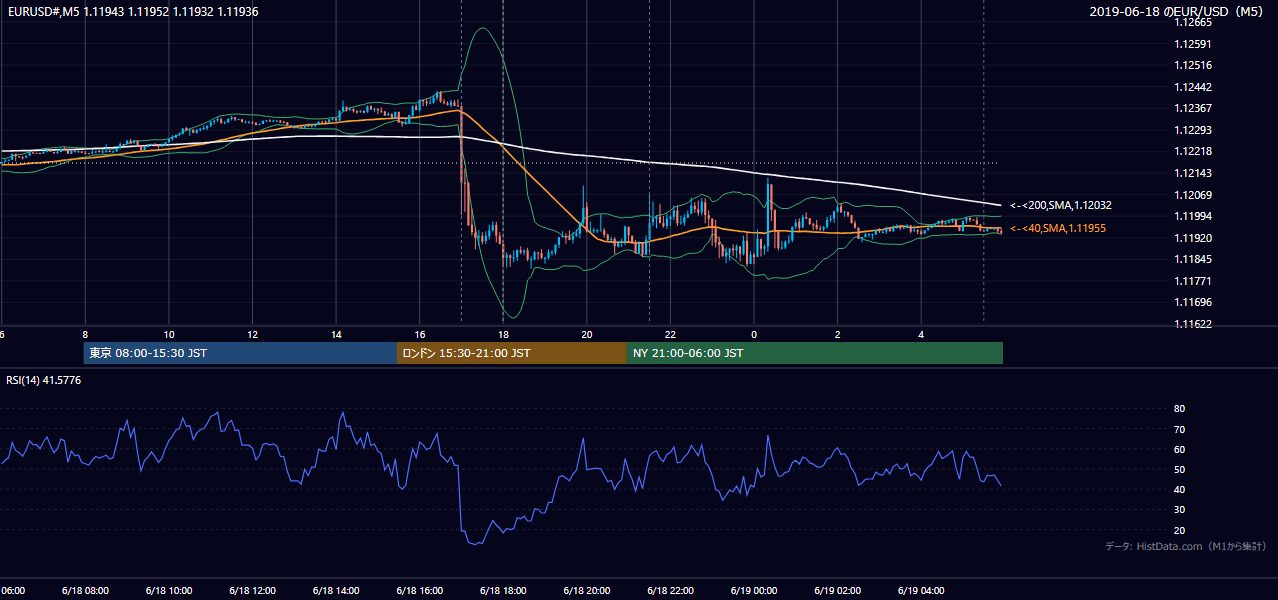Click hour tick 22 under the price chart

pos(670,334)
